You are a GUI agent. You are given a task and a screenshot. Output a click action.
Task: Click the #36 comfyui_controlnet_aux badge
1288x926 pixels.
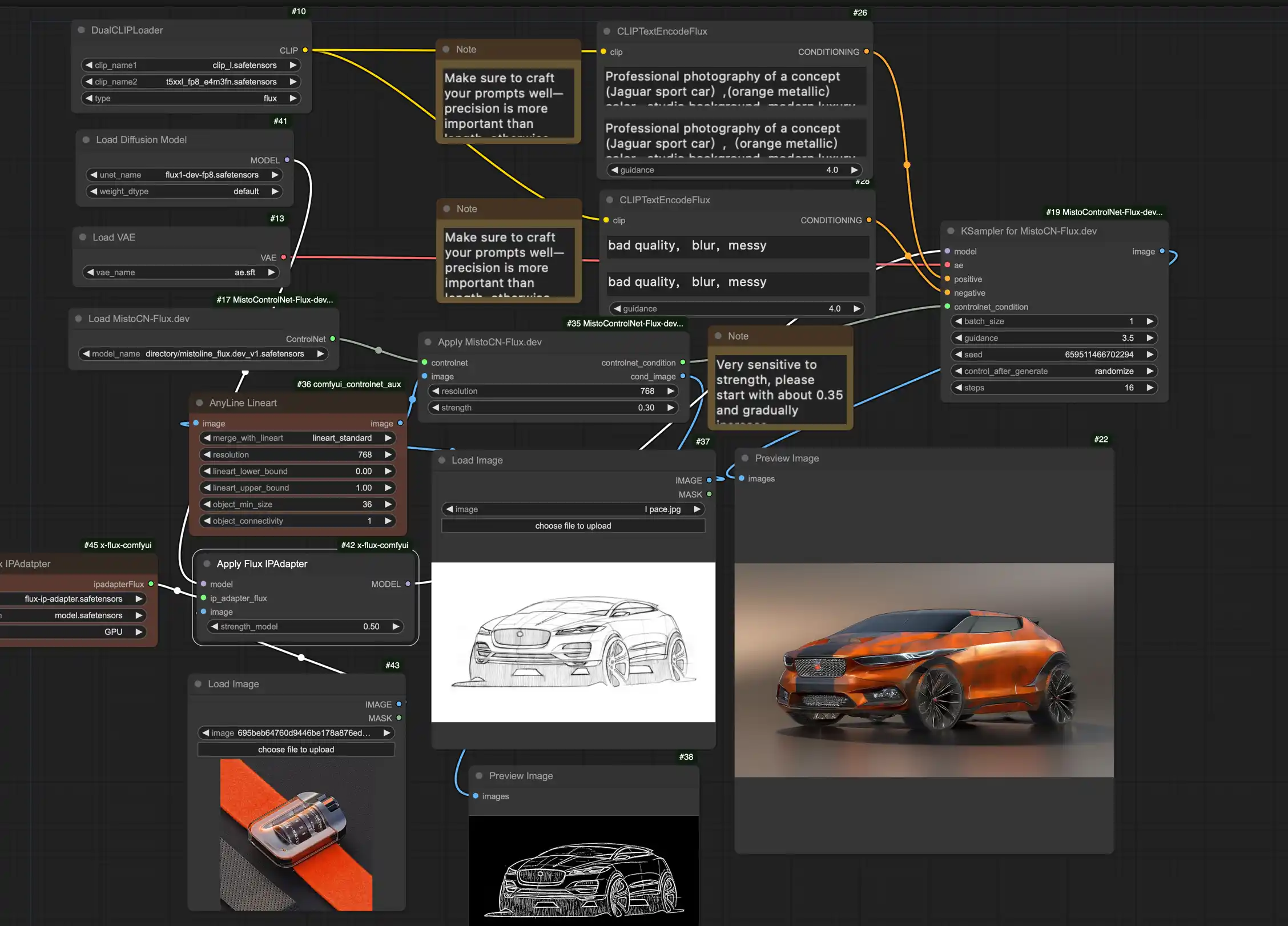[349, 384]
